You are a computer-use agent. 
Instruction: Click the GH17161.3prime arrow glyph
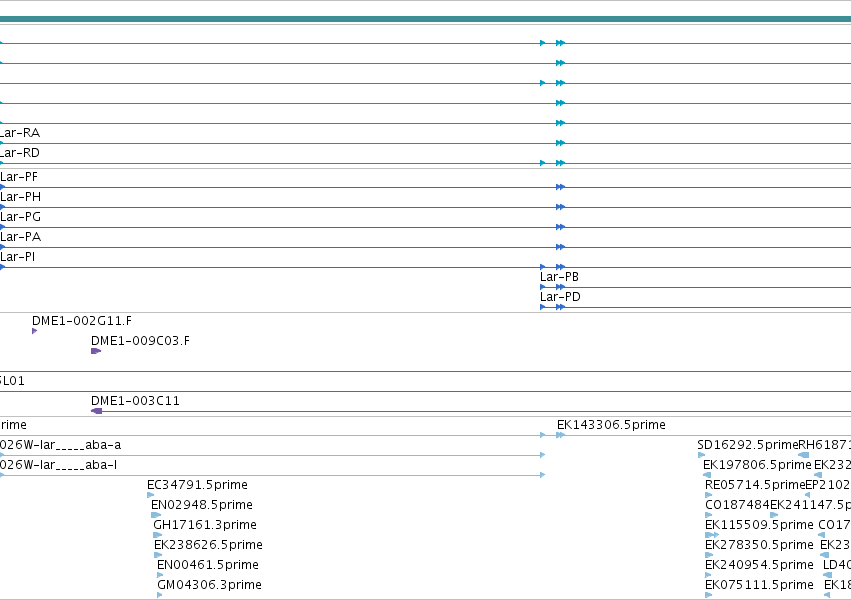(157, 535)
